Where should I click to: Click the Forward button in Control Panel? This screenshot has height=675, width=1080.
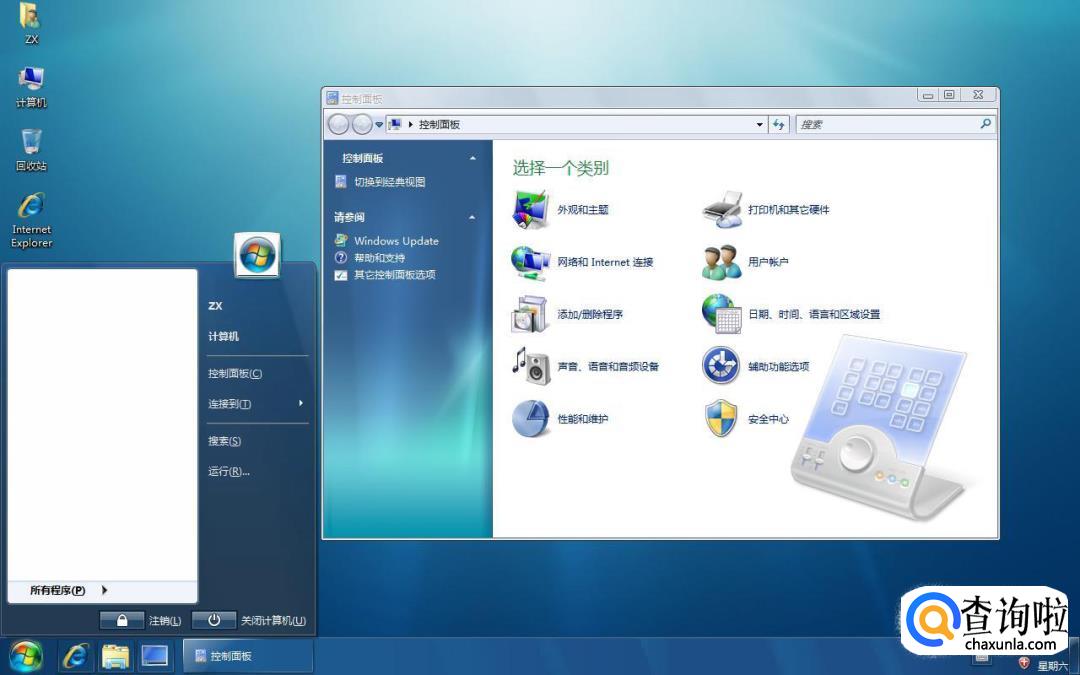click(x=362, y=125)
